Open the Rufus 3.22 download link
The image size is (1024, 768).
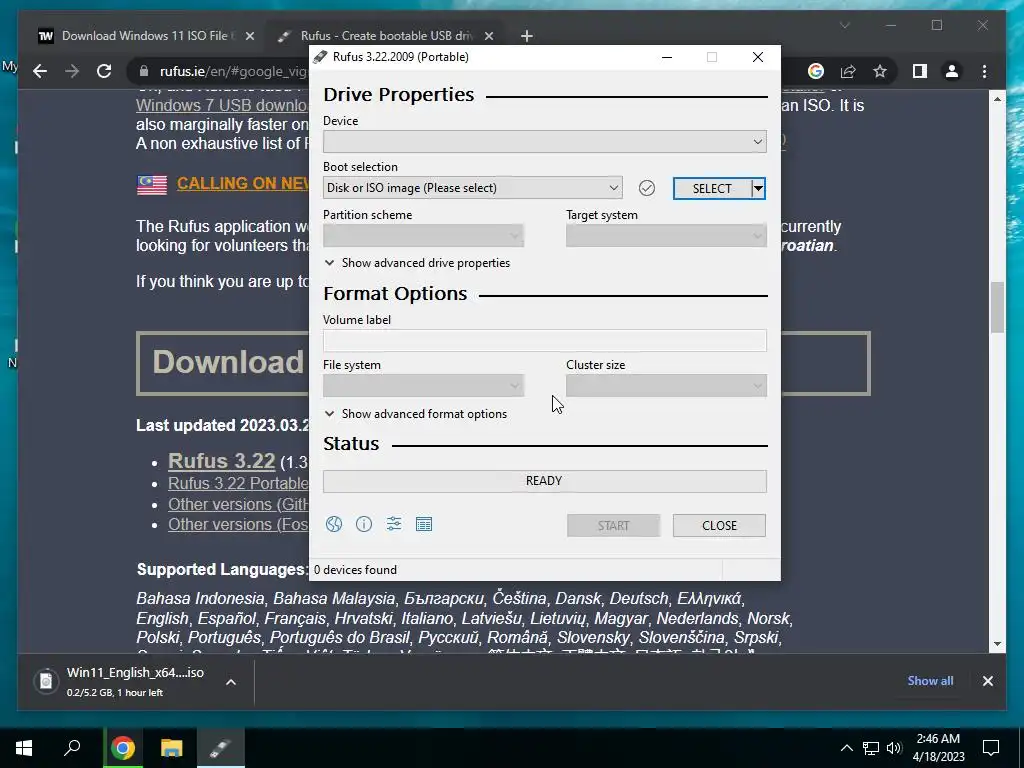click(221, 461)
